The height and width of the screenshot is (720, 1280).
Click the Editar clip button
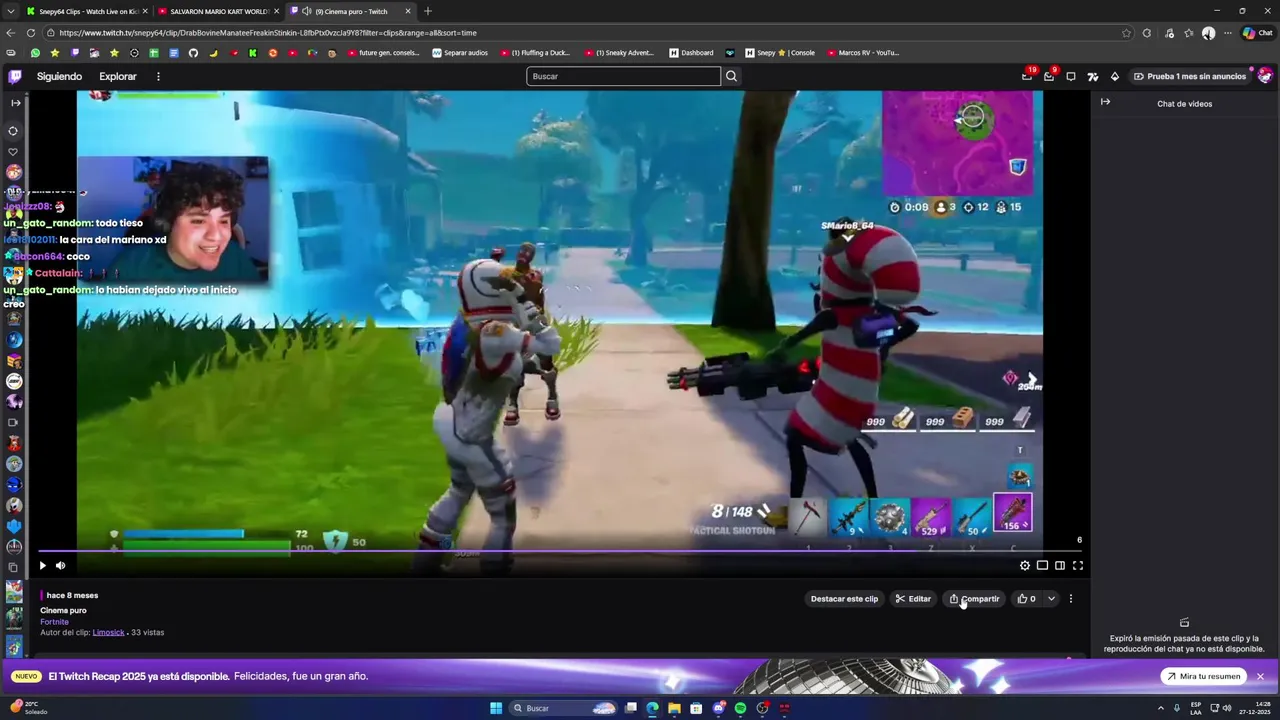[913, 599]
